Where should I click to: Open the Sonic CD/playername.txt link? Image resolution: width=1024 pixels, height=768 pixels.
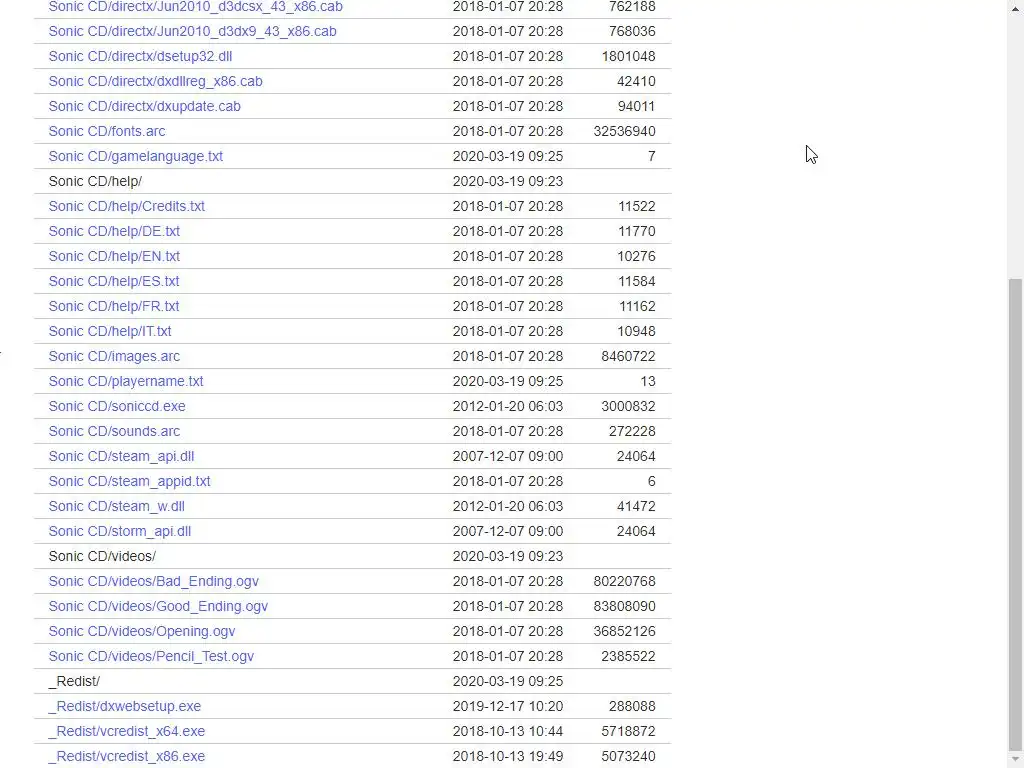tap(125, 381)
